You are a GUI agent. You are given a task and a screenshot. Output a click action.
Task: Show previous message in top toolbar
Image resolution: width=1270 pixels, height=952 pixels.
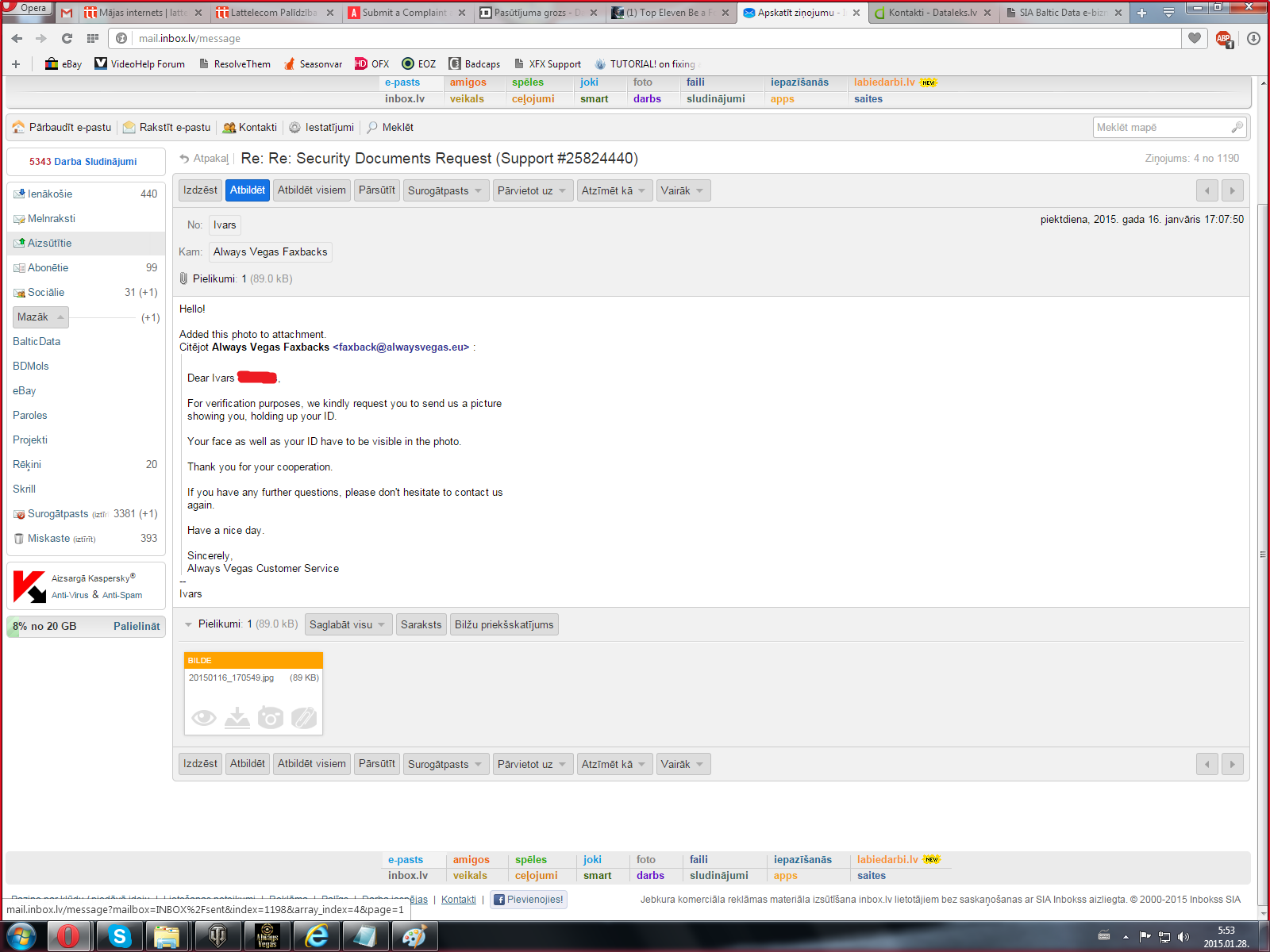pyautogui.click(x=1206, y=190)
